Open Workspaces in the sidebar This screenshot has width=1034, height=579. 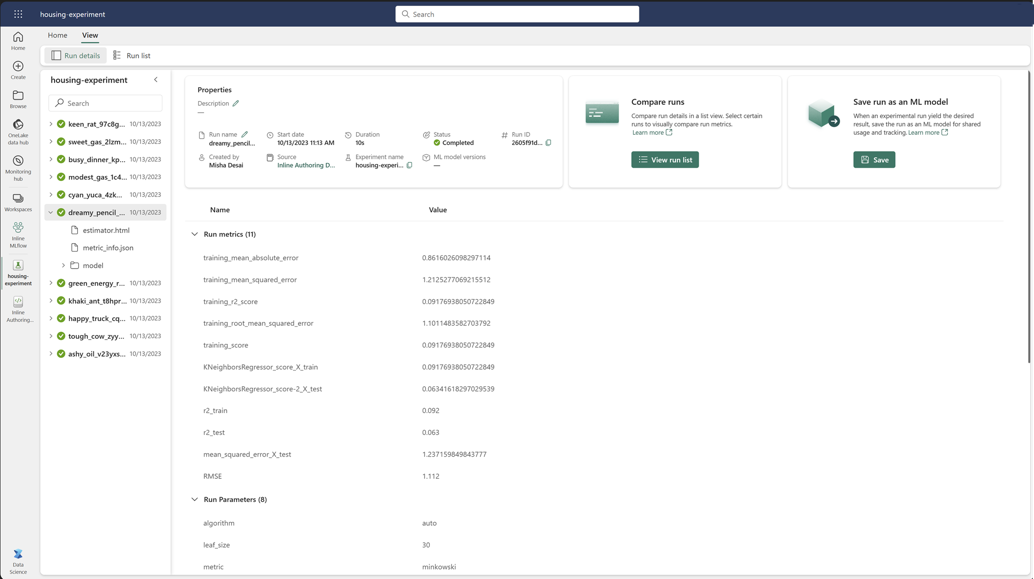[x=18, y=202]
